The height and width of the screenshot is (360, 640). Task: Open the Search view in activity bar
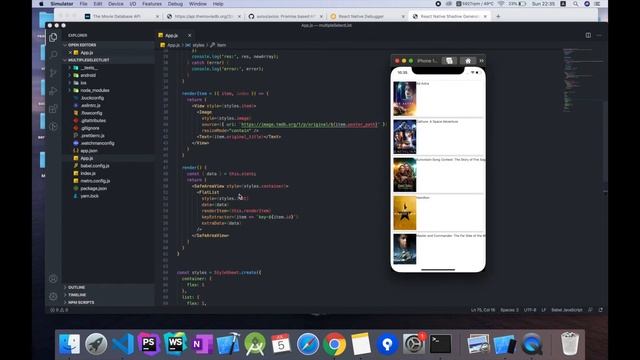[x=53, y=54]
